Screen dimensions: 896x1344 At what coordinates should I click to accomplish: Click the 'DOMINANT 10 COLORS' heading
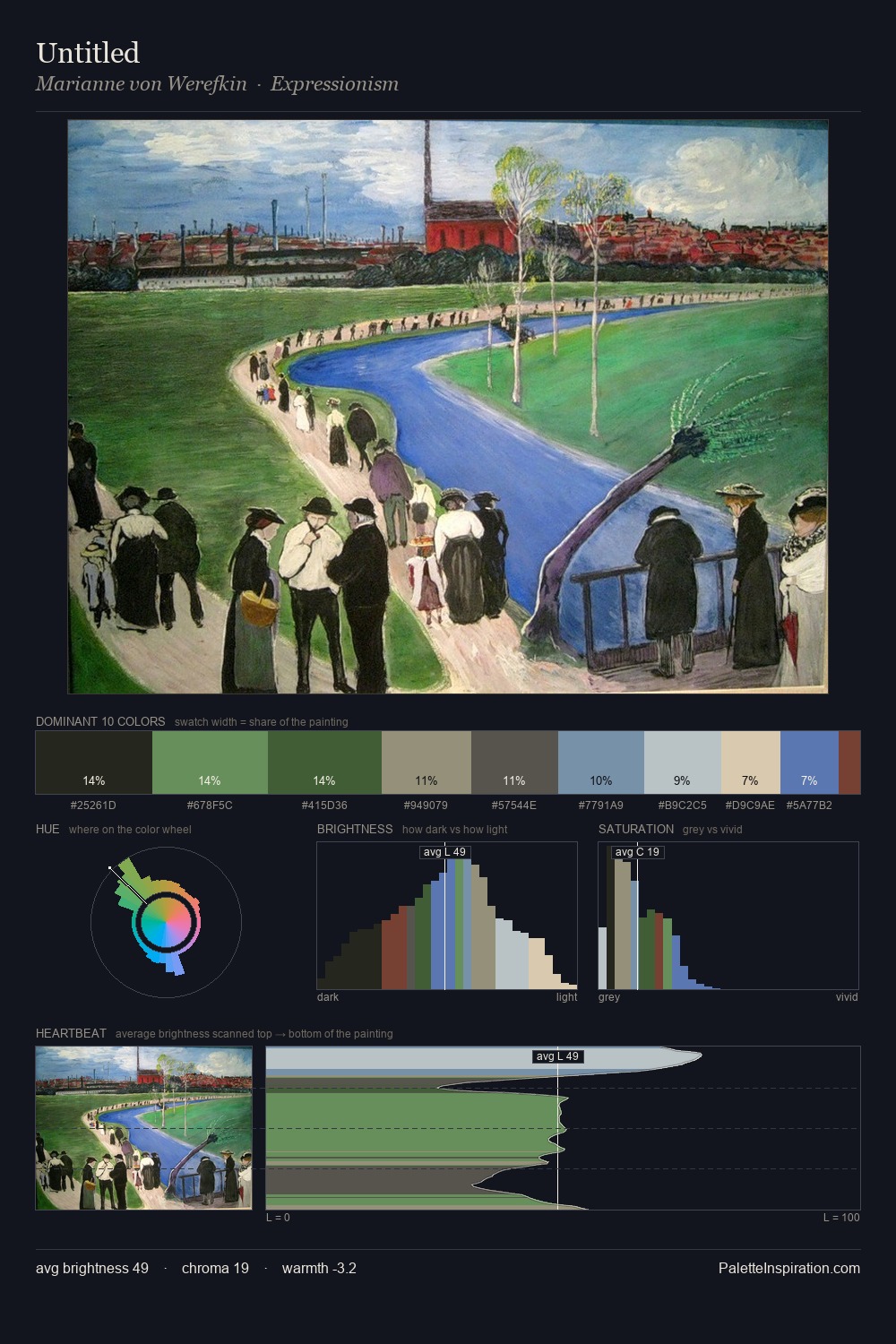point(100,721)
